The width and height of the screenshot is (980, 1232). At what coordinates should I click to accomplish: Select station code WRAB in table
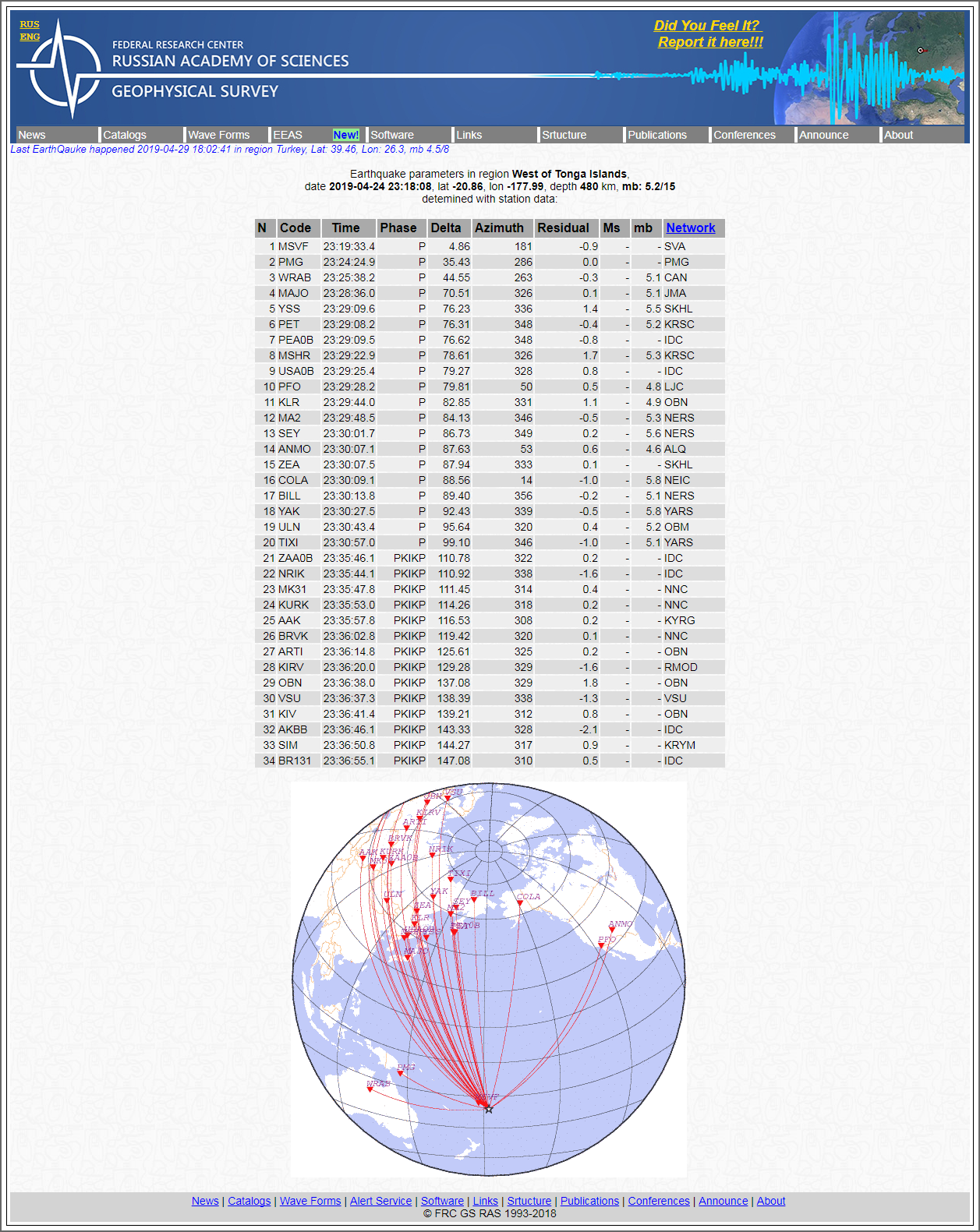pyautogui.click(x=295, y=277)
